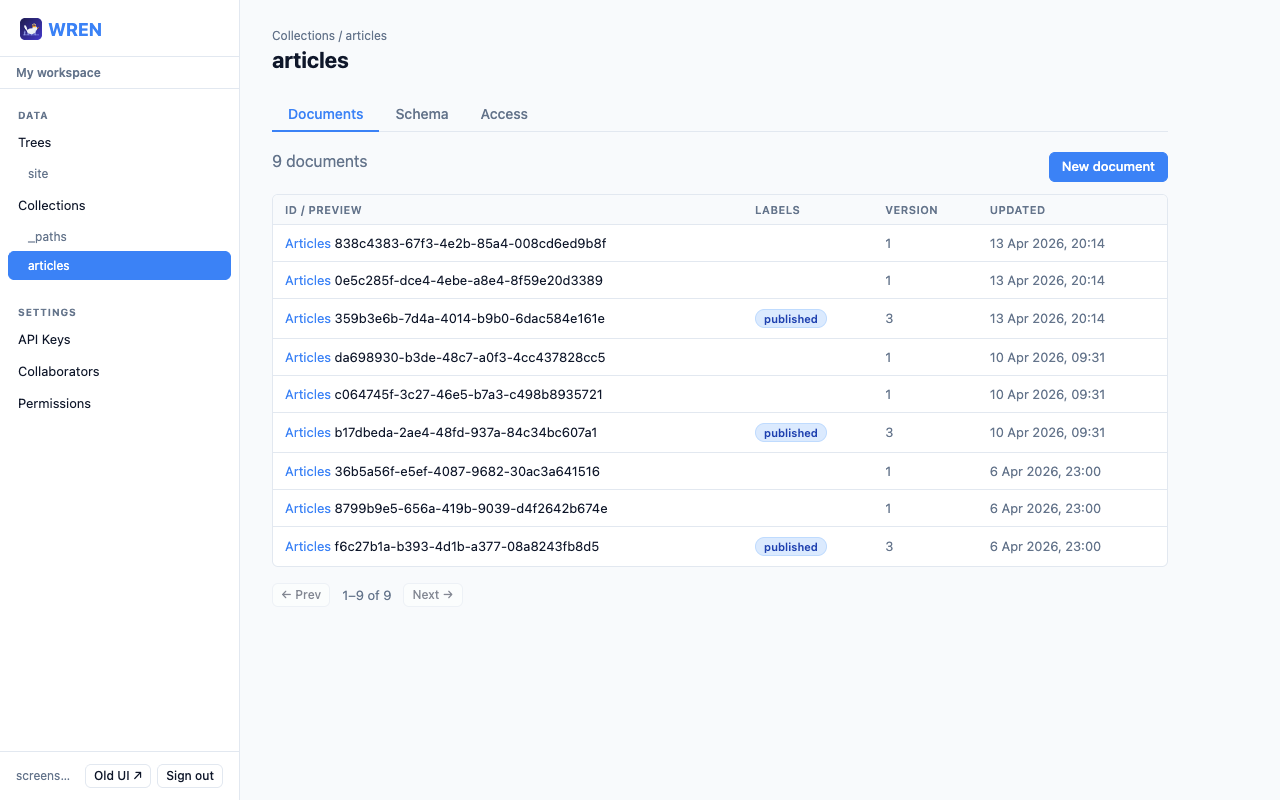Click the Prev page arrow button
1280x800 pixels.
[301, 595]
